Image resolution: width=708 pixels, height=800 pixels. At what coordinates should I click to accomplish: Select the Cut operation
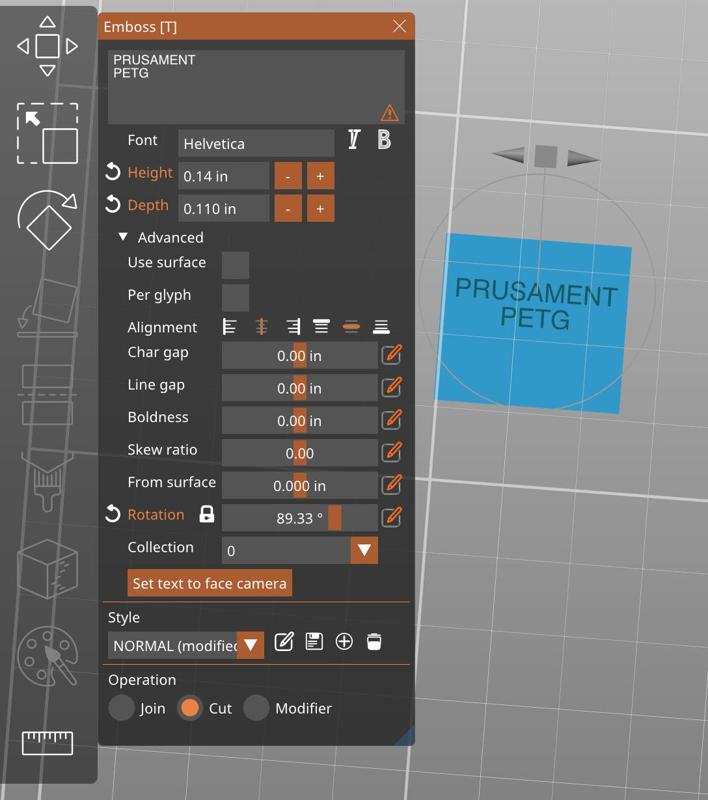pyautogui.click(x=190, y=708)
